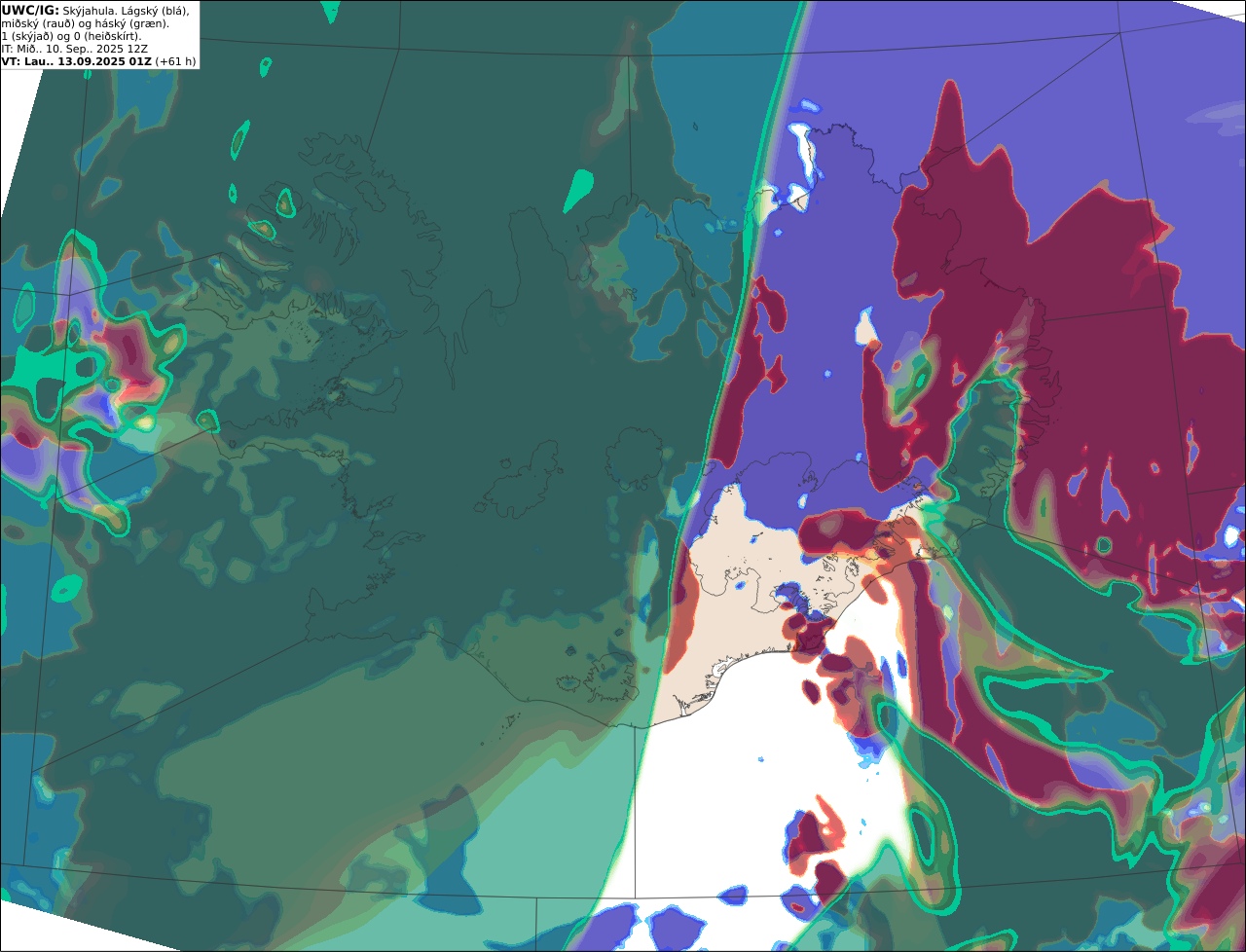1246x952 pixels.
Task: Click the 'IT: Mið.. 10. Sep.. 2025 12Z' line
Action: coord(75,49)
